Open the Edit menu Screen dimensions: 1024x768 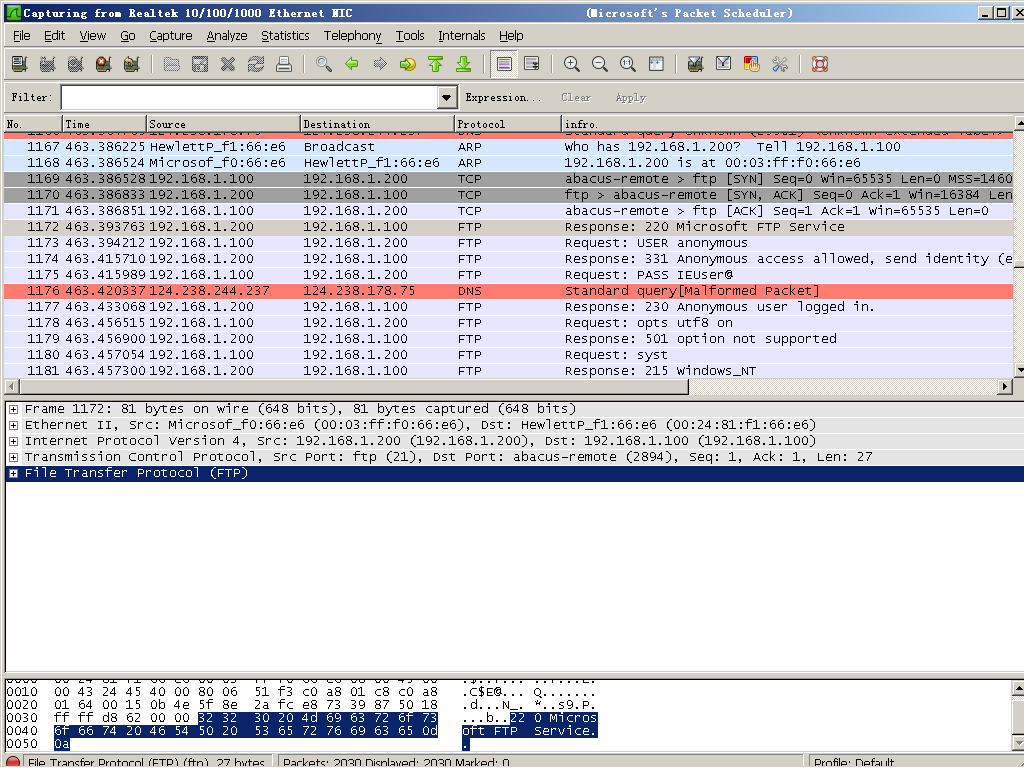click(x=54, y=36)
